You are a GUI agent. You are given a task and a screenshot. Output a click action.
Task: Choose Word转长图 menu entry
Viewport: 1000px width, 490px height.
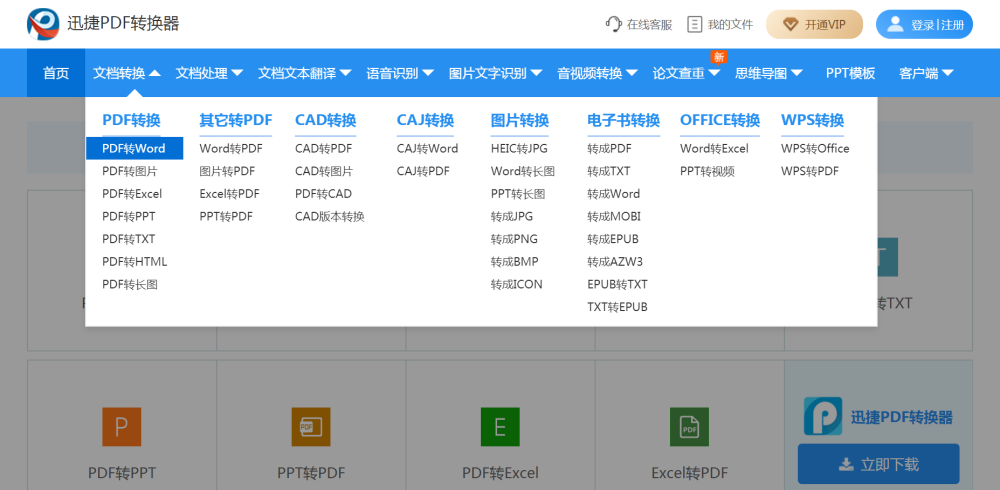523,171
